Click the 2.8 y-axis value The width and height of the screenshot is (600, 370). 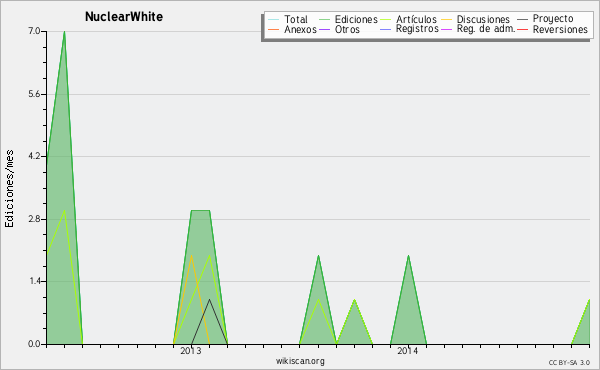pos(34,219)
